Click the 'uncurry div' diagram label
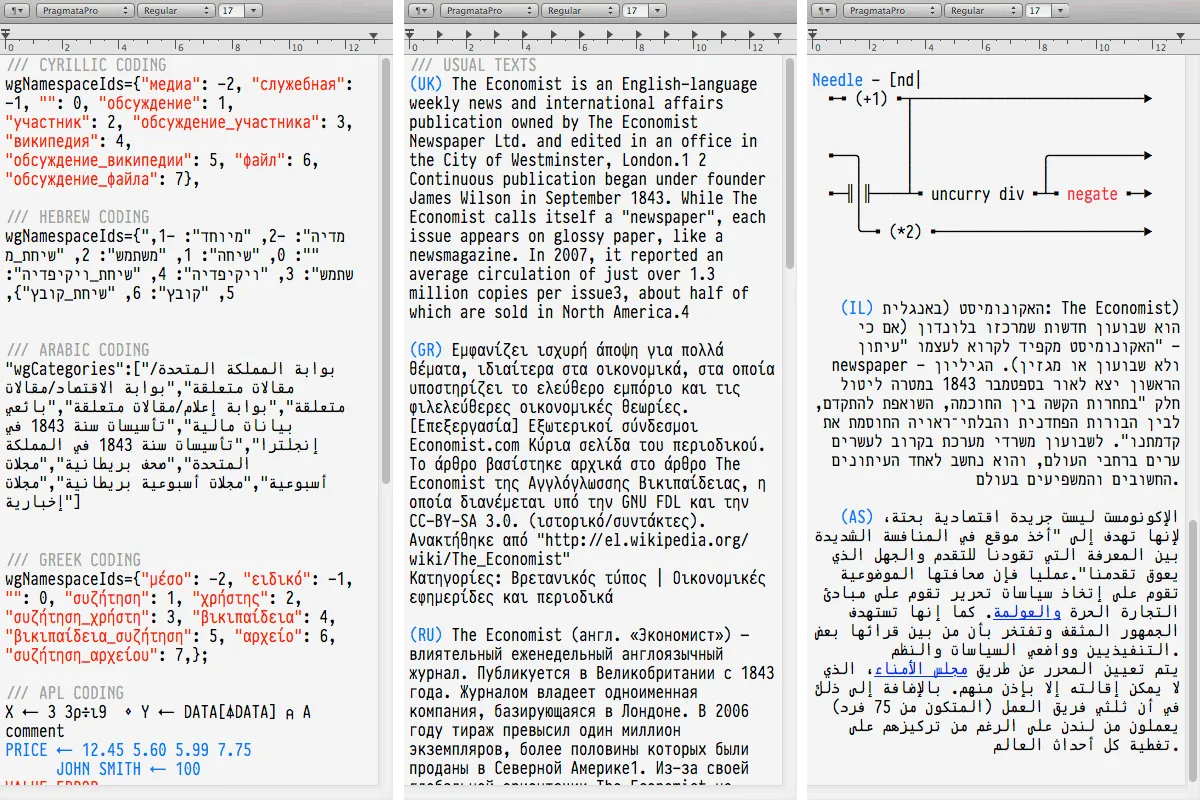 pyautogui.click(x=978, y=194)
